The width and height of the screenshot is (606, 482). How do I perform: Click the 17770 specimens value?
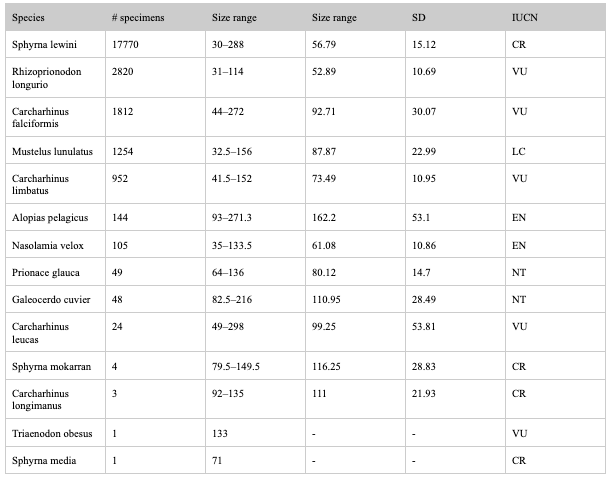[125, 44]
